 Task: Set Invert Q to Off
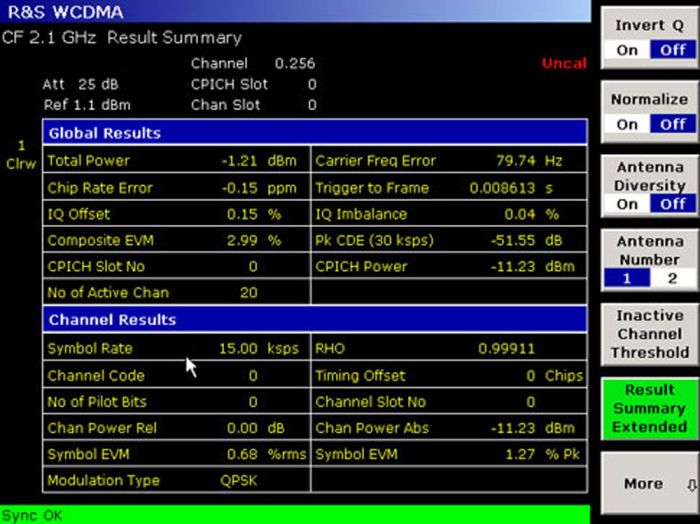672,50
